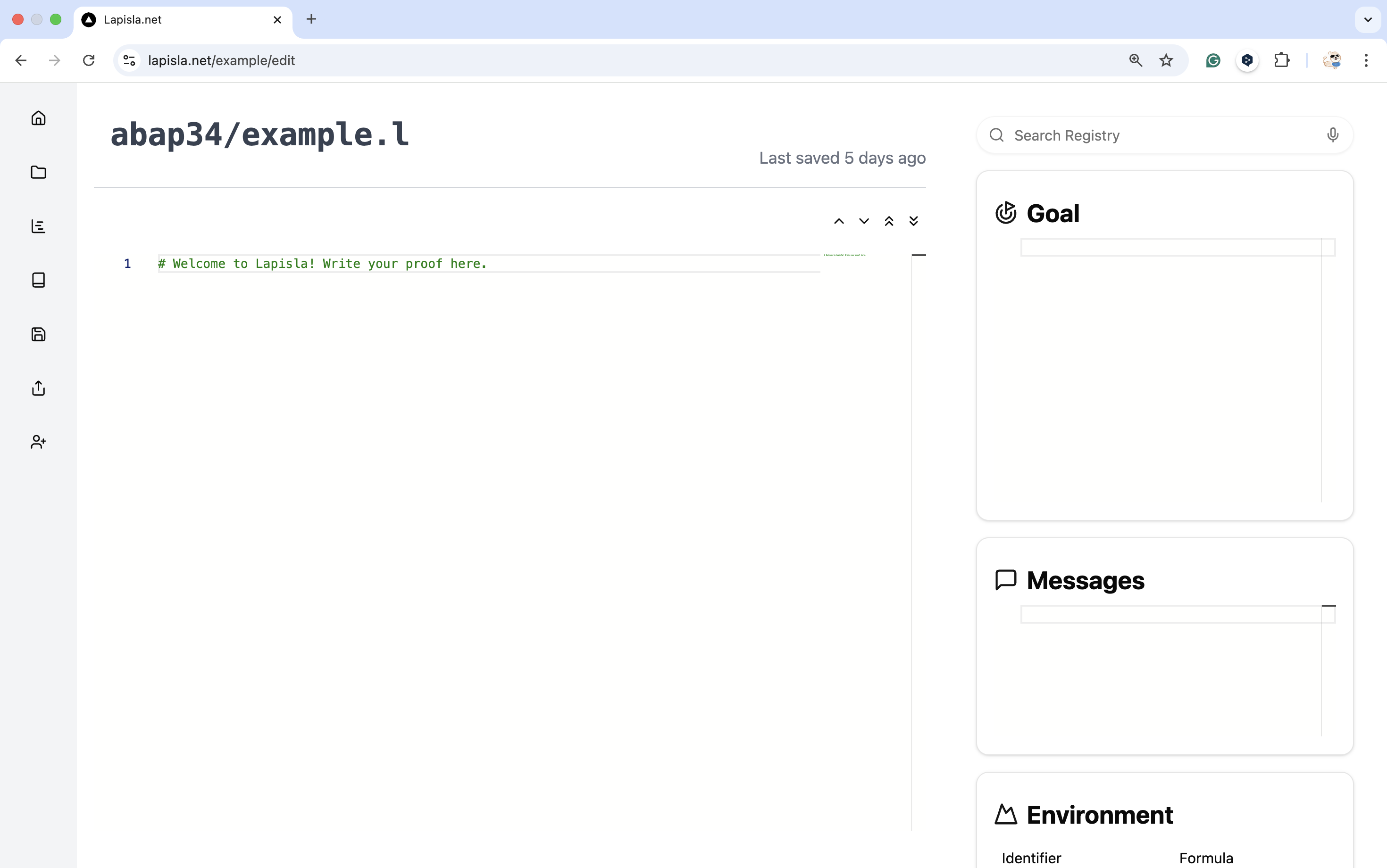Click the browser forward arrow

55,60
